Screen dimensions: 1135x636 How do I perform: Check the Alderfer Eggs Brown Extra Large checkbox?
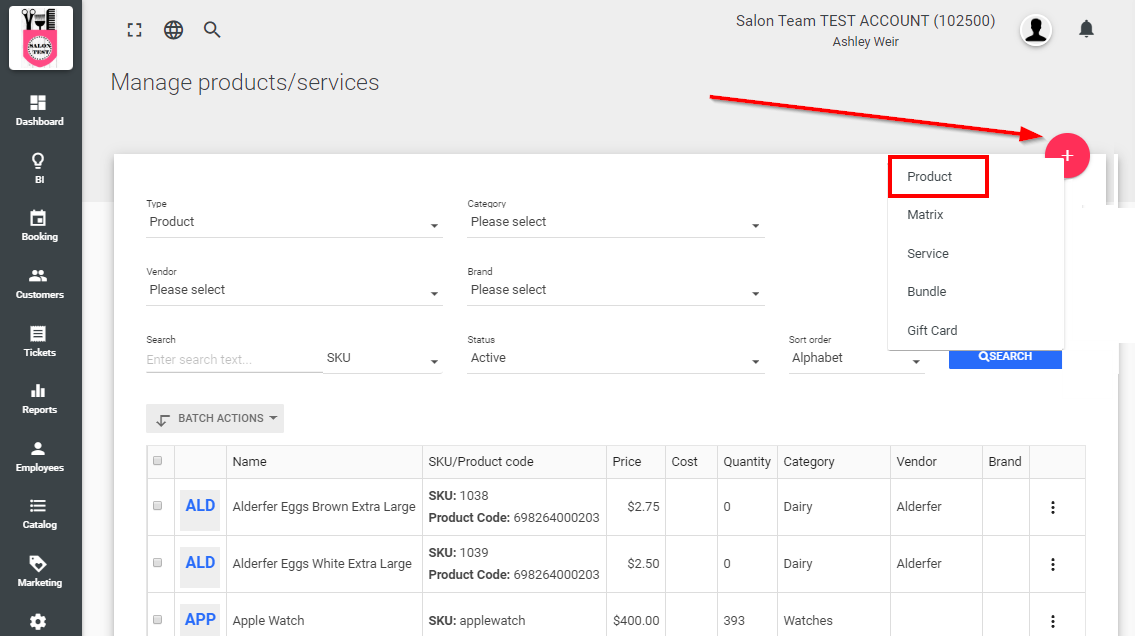coord(157,506)
